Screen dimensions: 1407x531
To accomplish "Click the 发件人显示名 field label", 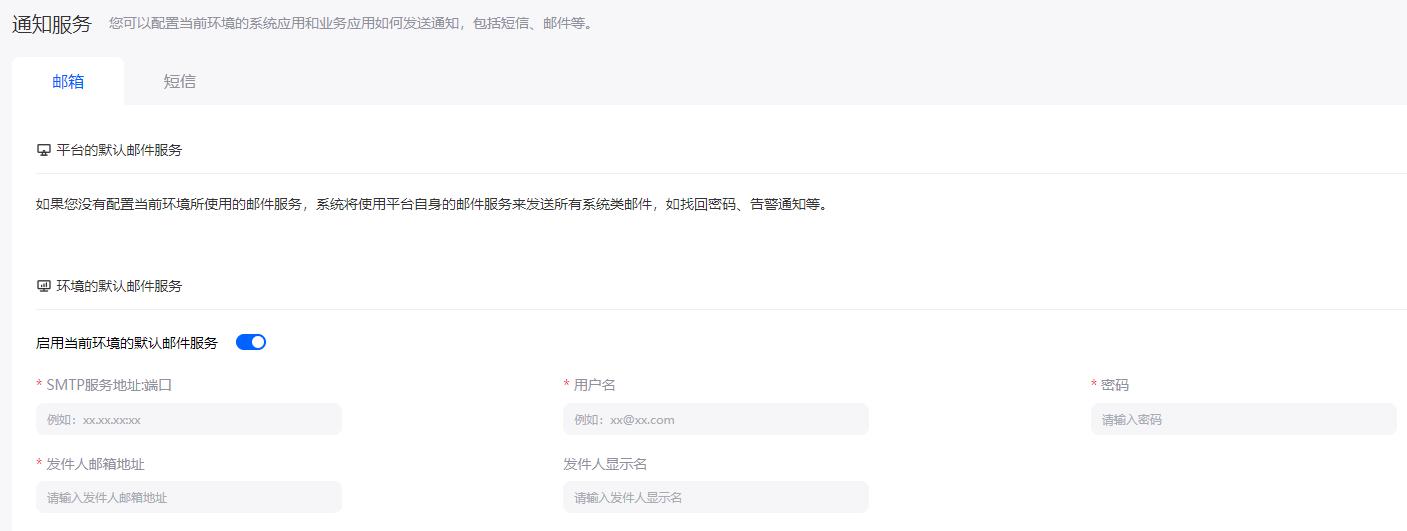I will (x=605, y=463).
